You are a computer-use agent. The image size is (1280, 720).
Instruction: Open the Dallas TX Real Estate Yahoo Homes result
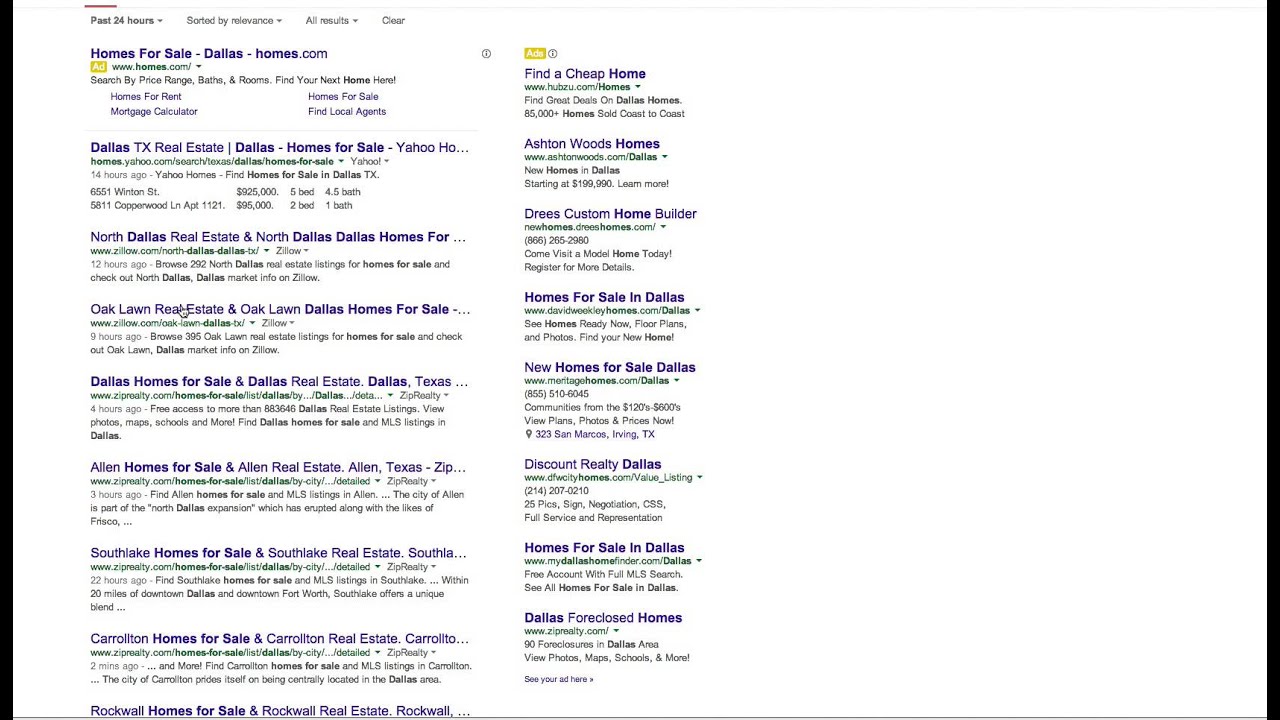tap(279, 147)
